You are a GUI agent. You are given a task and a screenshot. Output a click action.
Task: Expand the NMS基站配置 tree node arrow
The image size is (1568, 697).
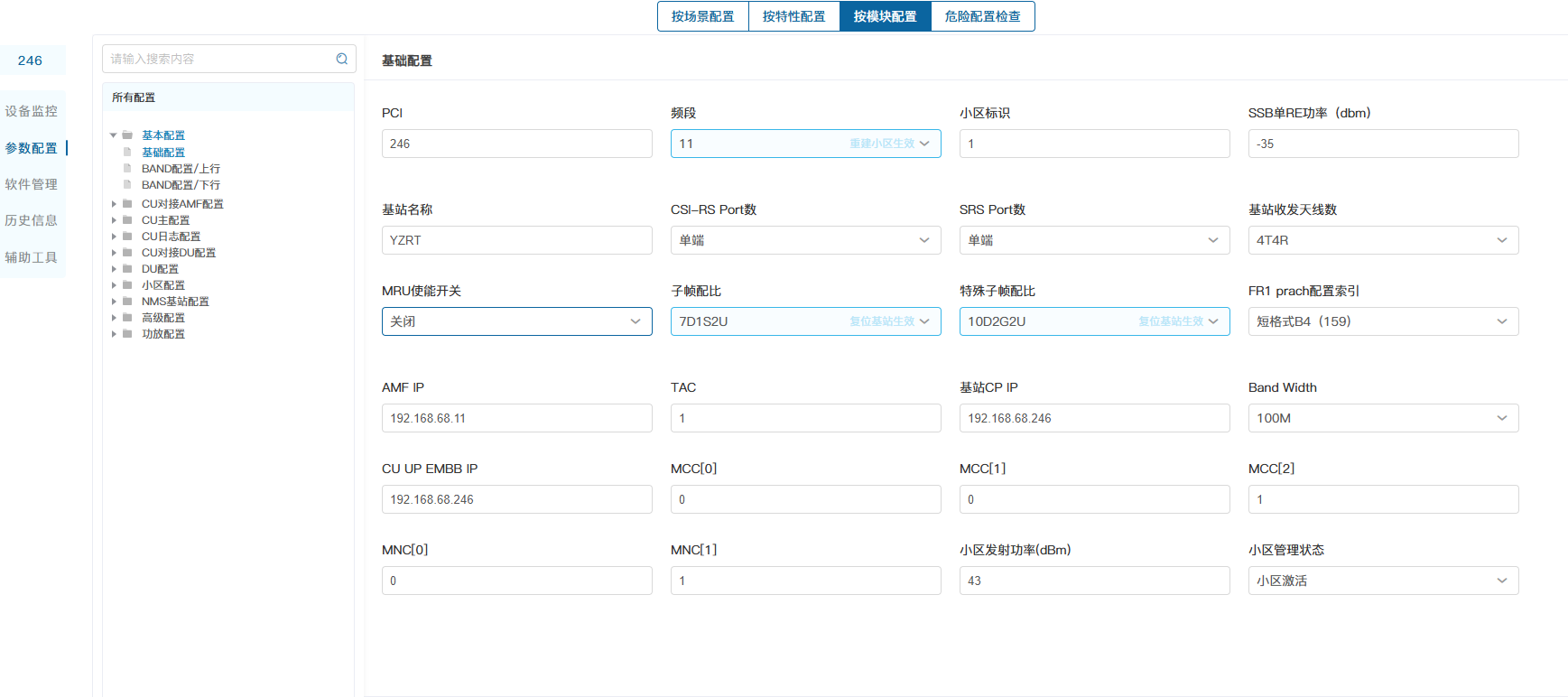pyautogui.click(x=114, y=302)
